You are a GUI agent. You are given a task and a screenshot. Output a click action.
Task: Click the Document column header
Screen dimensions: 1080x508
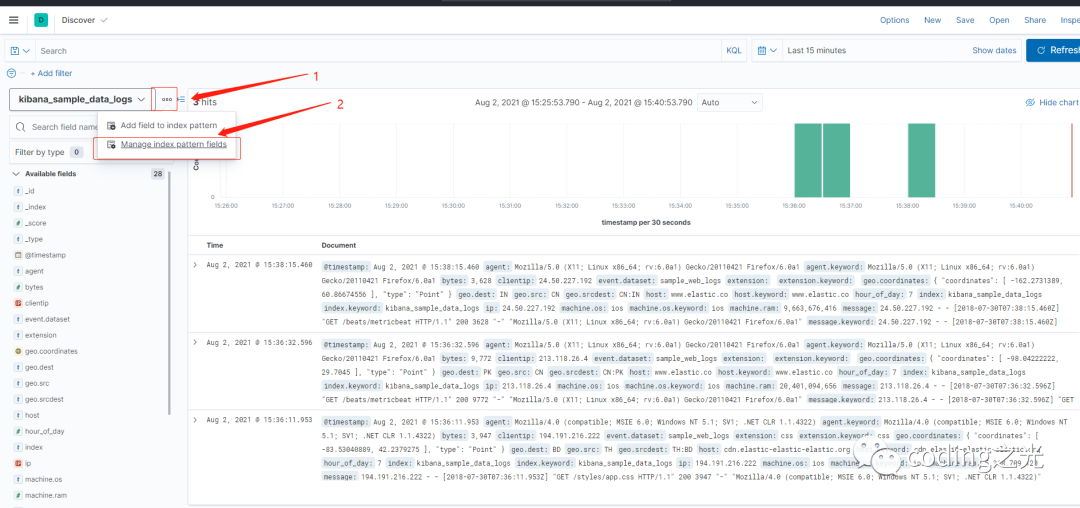click(x=339, y=245)
